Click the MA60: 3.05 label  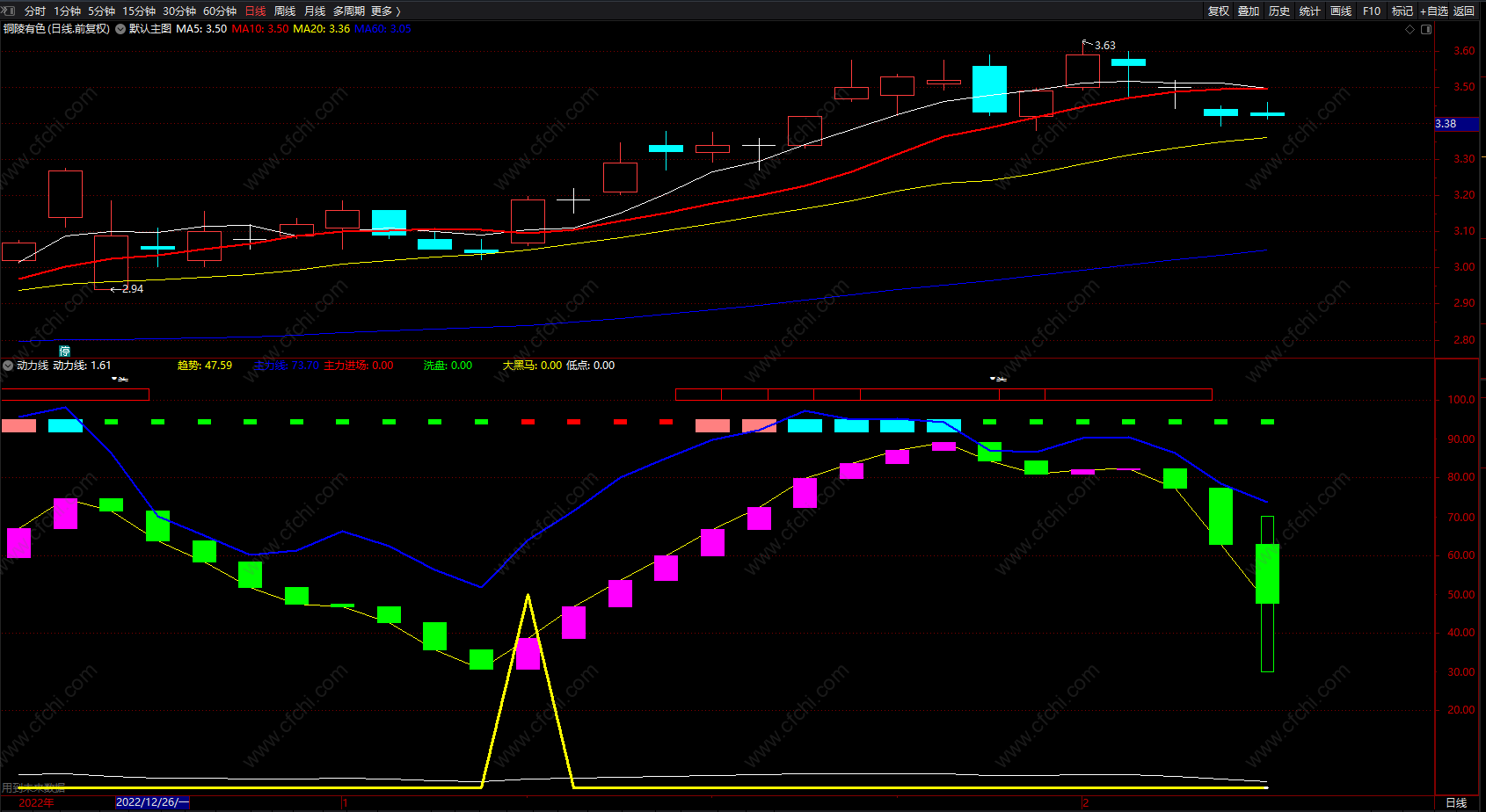[382, 29]
